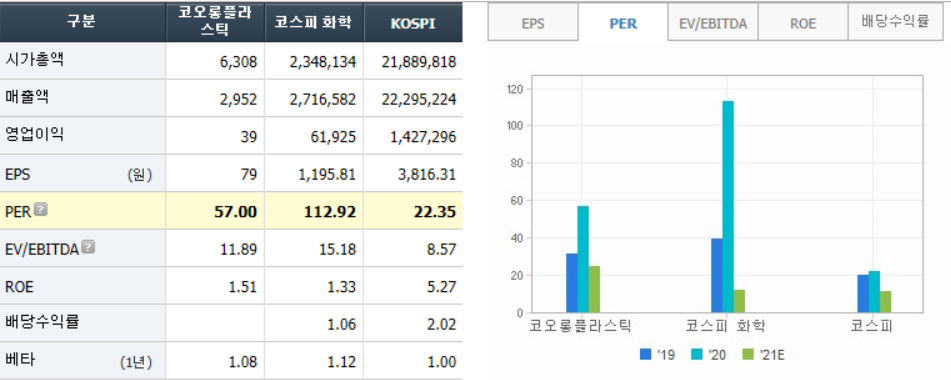Click the 2.02 dividend yield value
This screenshot has height=380, width=951.
click(x=441, y=324)
